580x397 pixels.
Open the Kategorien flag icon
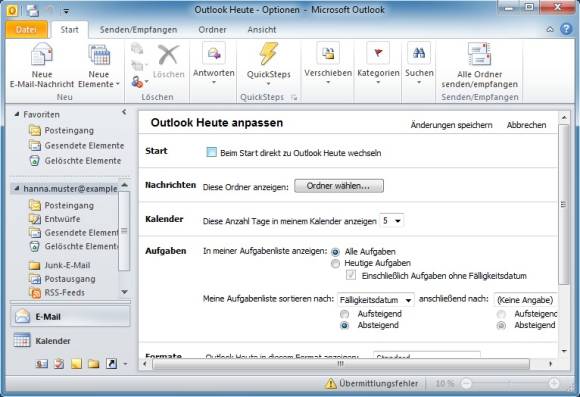tap(378, 53)
